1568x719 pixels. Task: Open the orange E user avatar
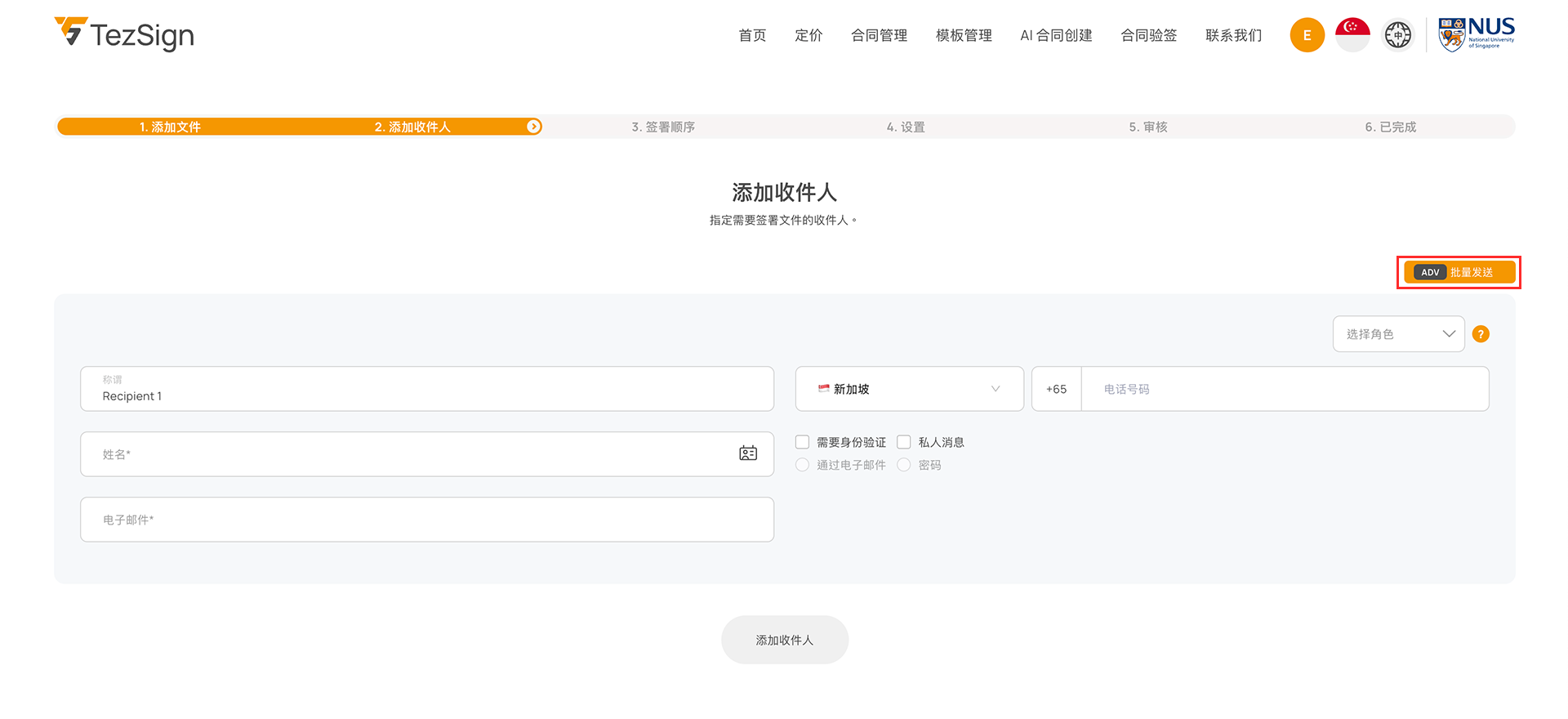coord(1307,35)
